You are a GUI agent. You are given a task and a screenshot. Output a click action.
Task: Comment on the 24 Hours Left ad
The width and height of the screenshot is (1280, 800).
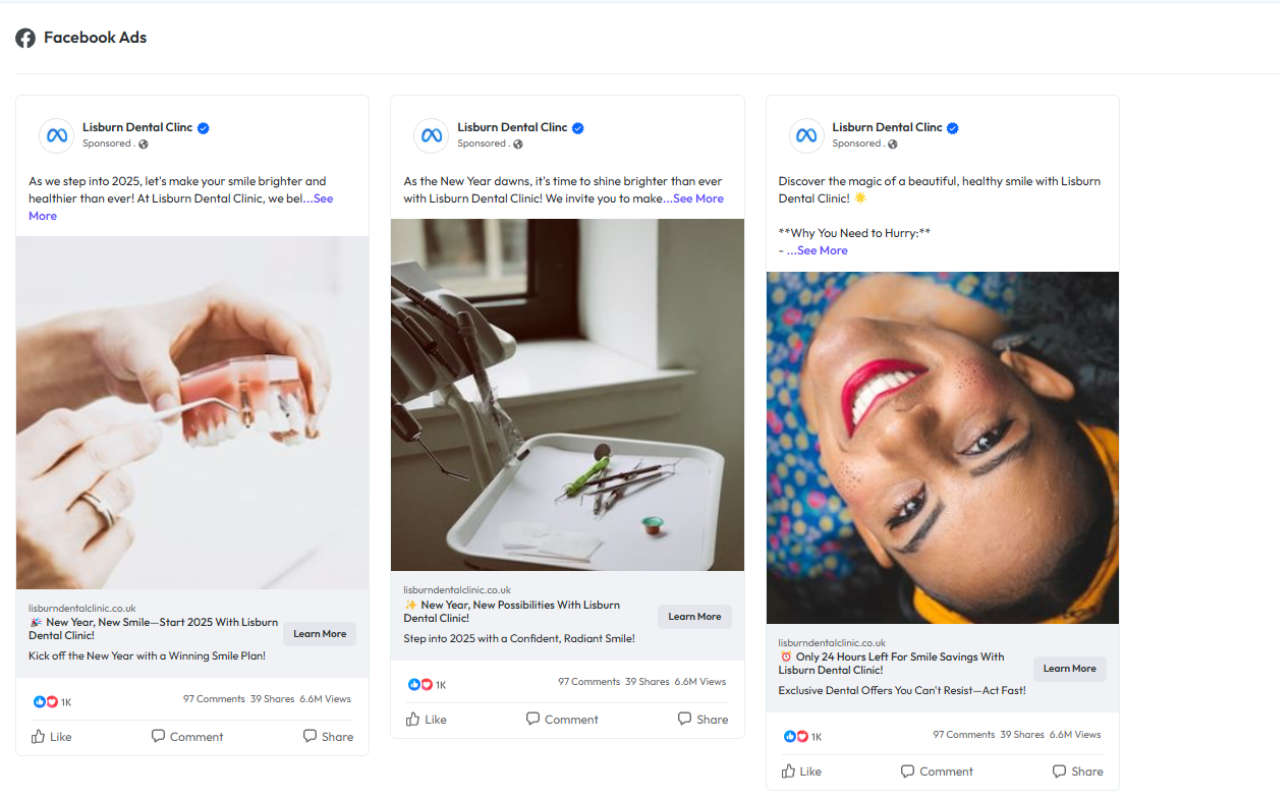937,771
